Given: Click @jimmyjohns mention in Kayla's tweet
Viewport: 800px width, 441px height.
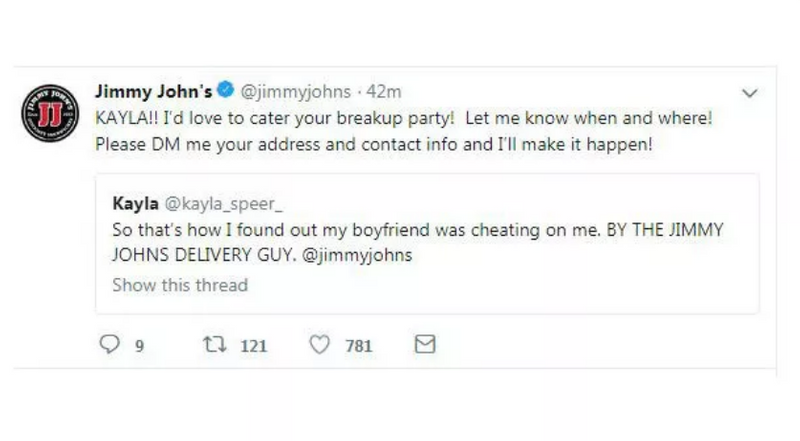Looking at the screenshot, I should coord(357,255).
